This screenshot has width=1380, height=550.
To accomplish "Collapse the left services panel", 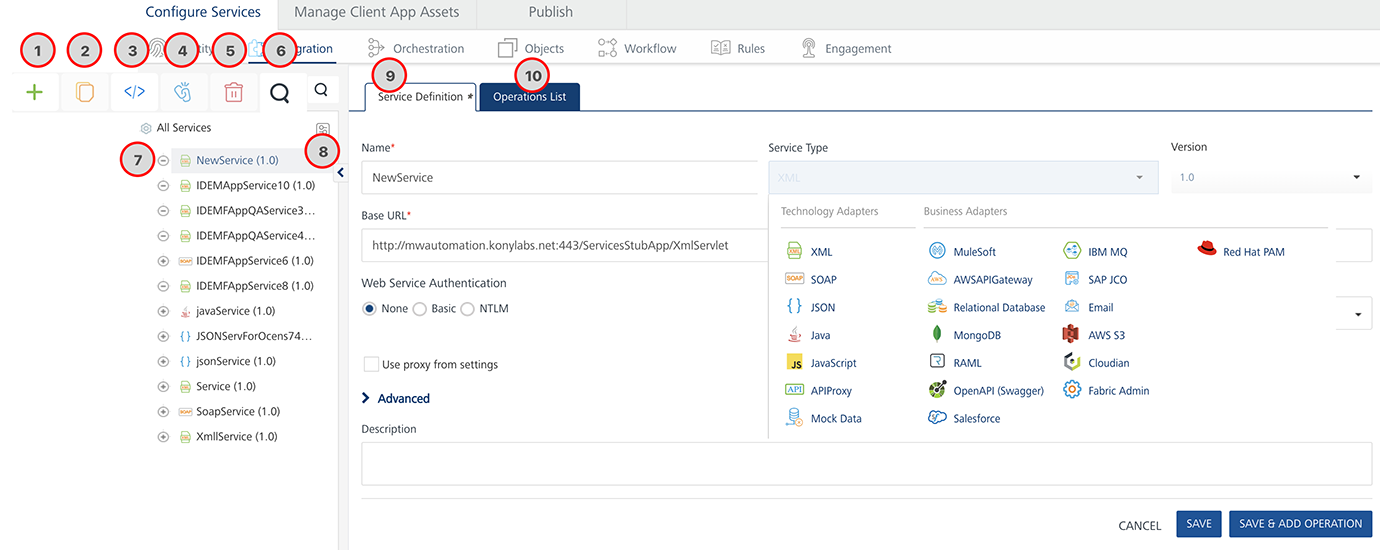I will [x=340, y=173].
